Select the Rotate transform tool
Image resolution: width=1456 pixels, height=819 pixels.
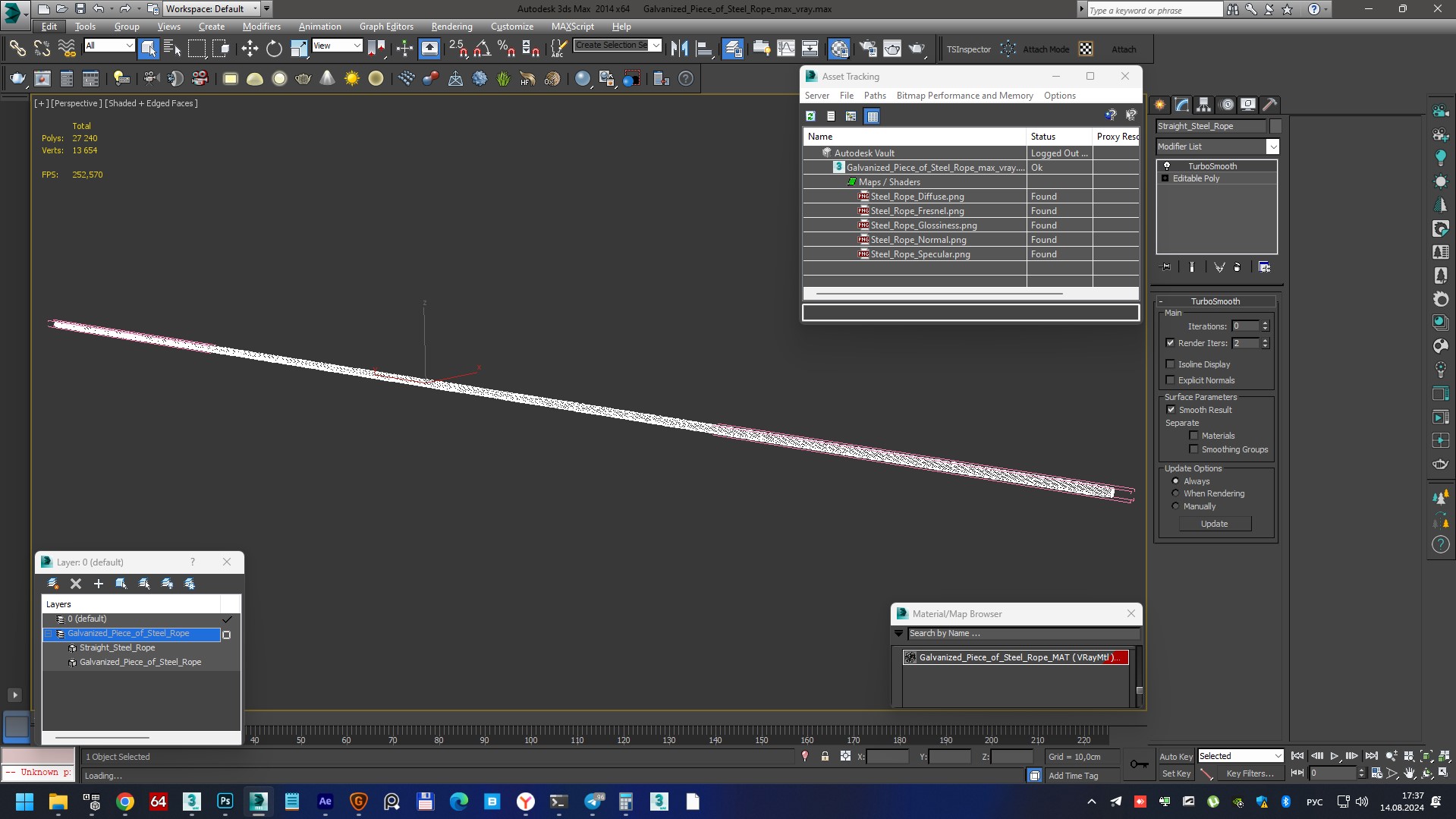pos(274,49)
